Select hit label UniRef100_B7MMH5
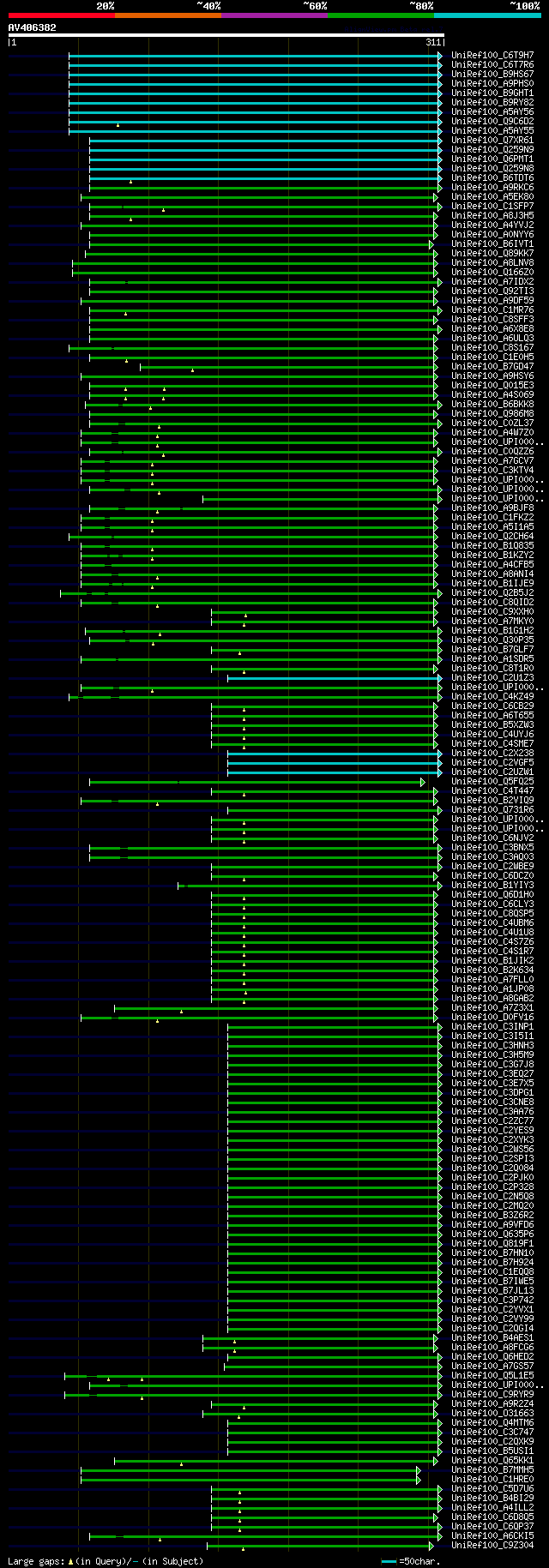The image size is (549, 1568). 492,1470
